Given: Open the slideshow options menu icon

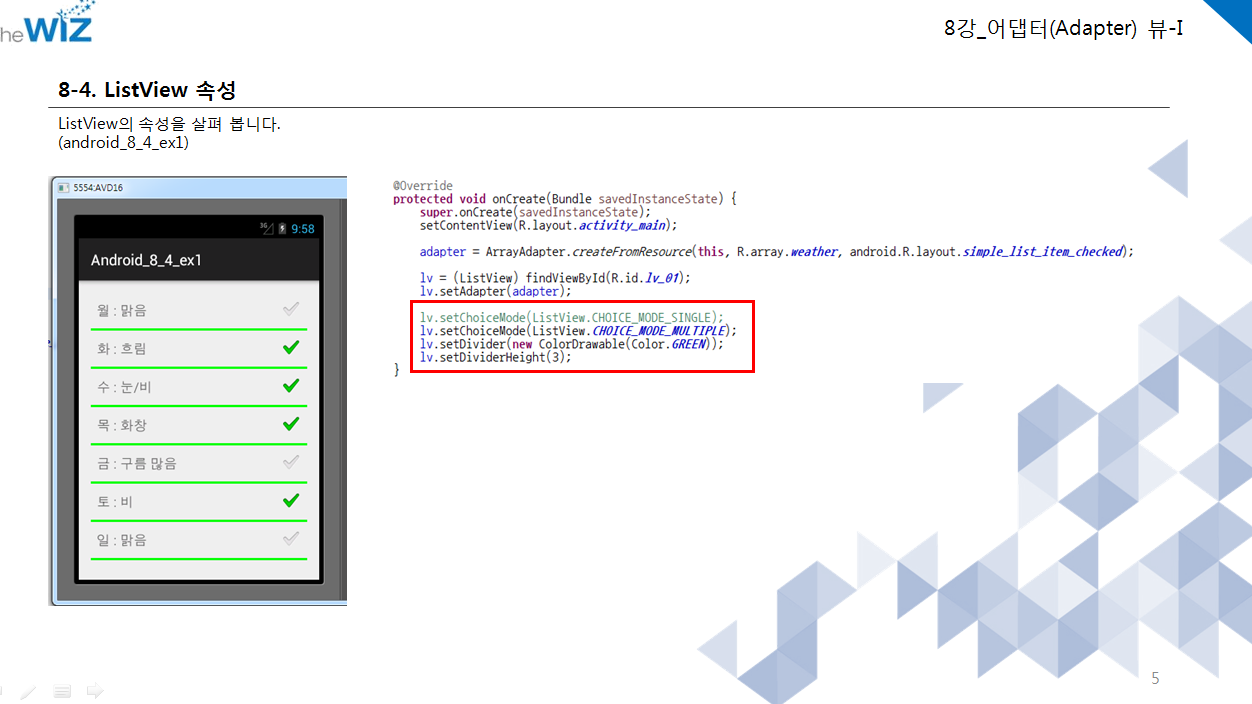Looking at the screenshot, I should point(62,690).
